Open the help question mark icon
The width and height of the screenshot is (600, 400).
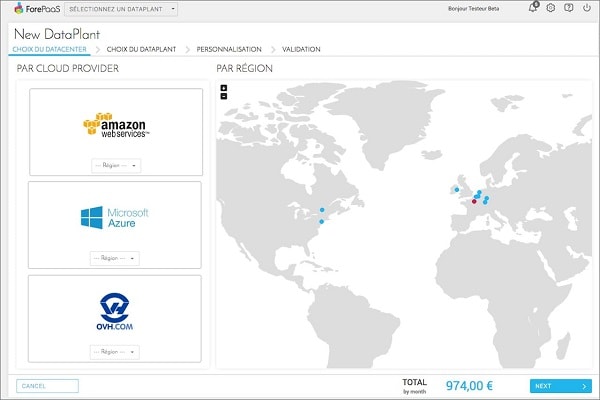pos(569,8)
